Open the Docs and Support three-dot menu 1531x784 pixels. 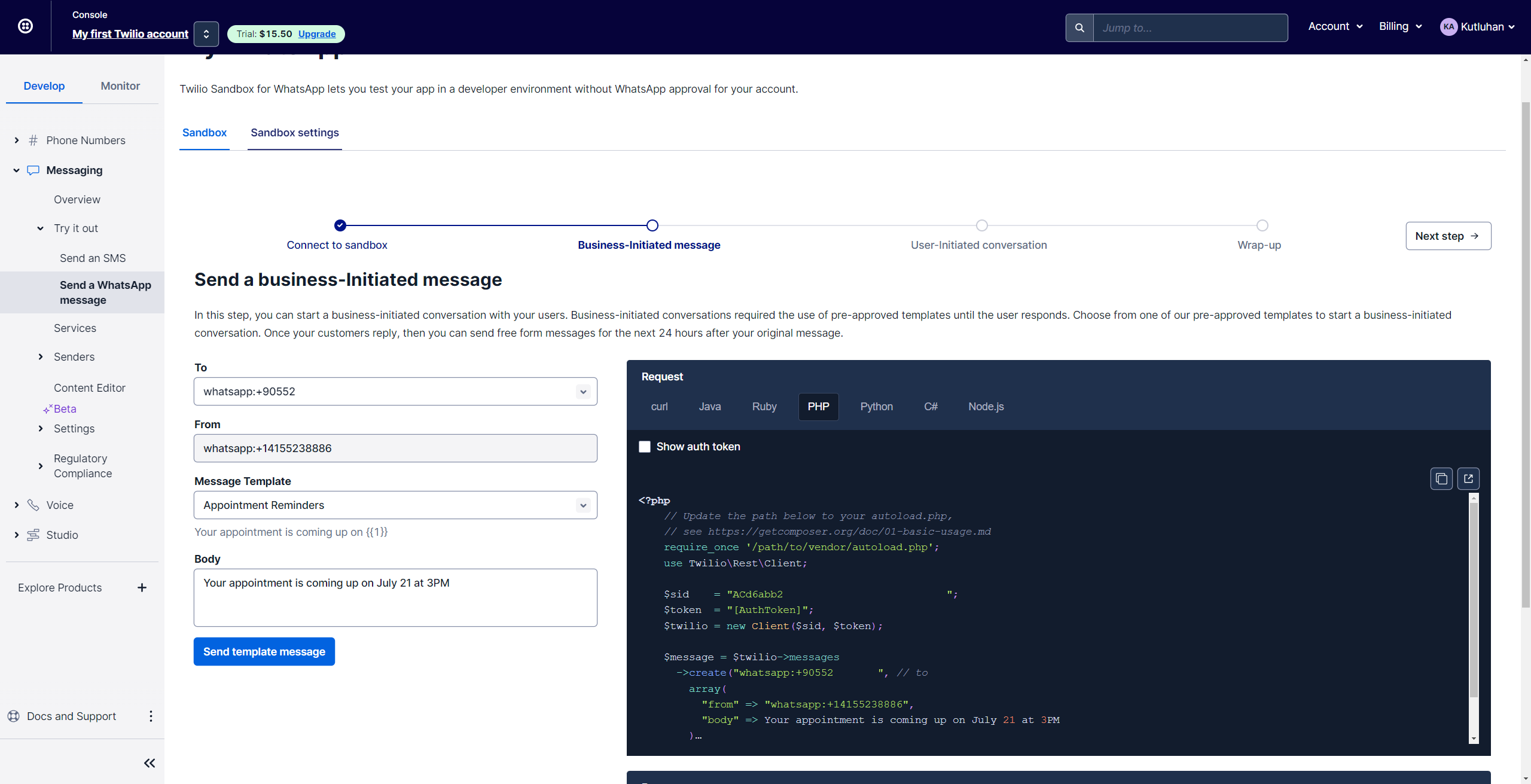point(151,716)
